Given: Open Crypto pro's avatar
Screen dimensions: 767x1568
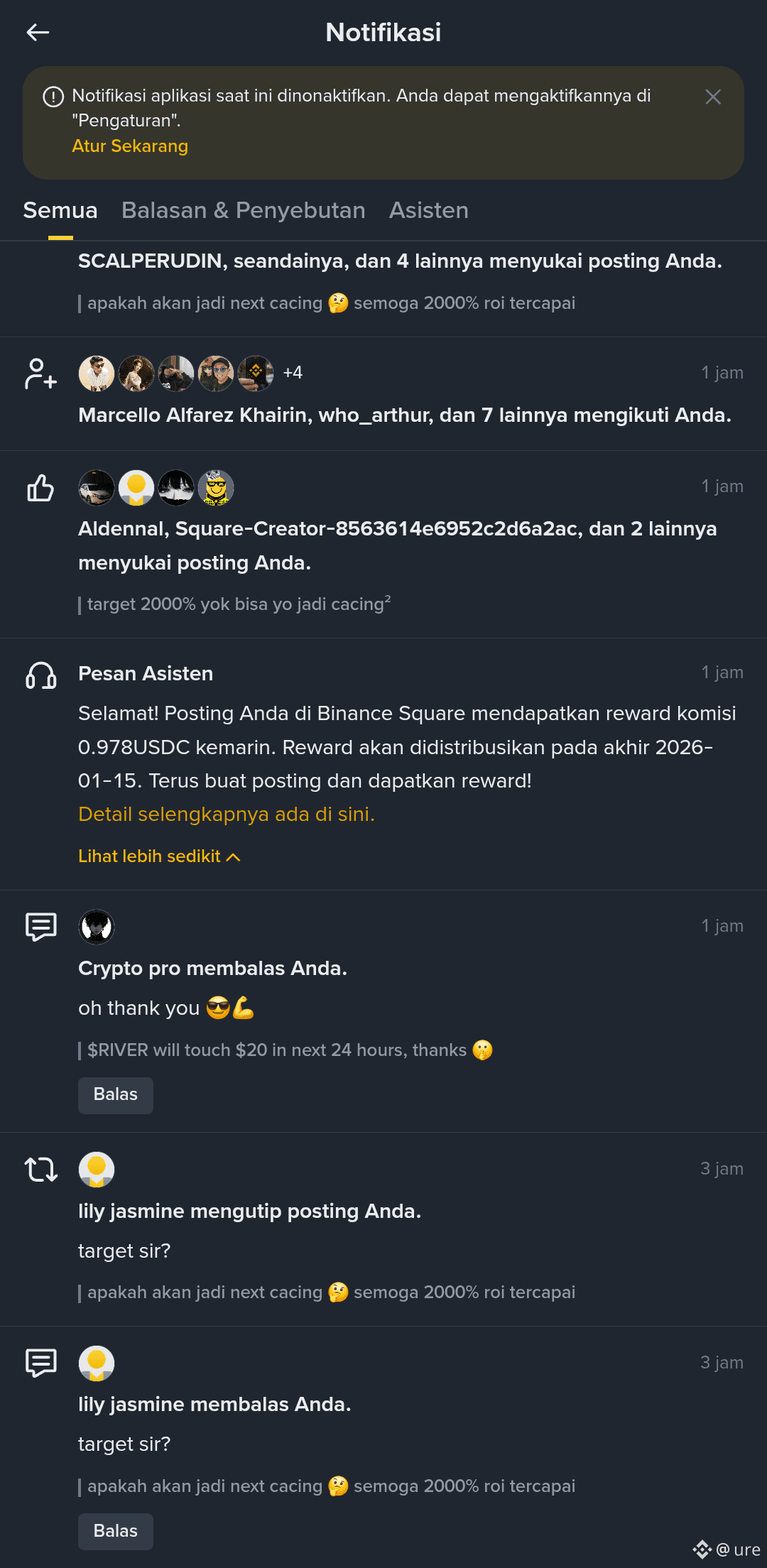Looking at the screenshot, I should 97,927.
